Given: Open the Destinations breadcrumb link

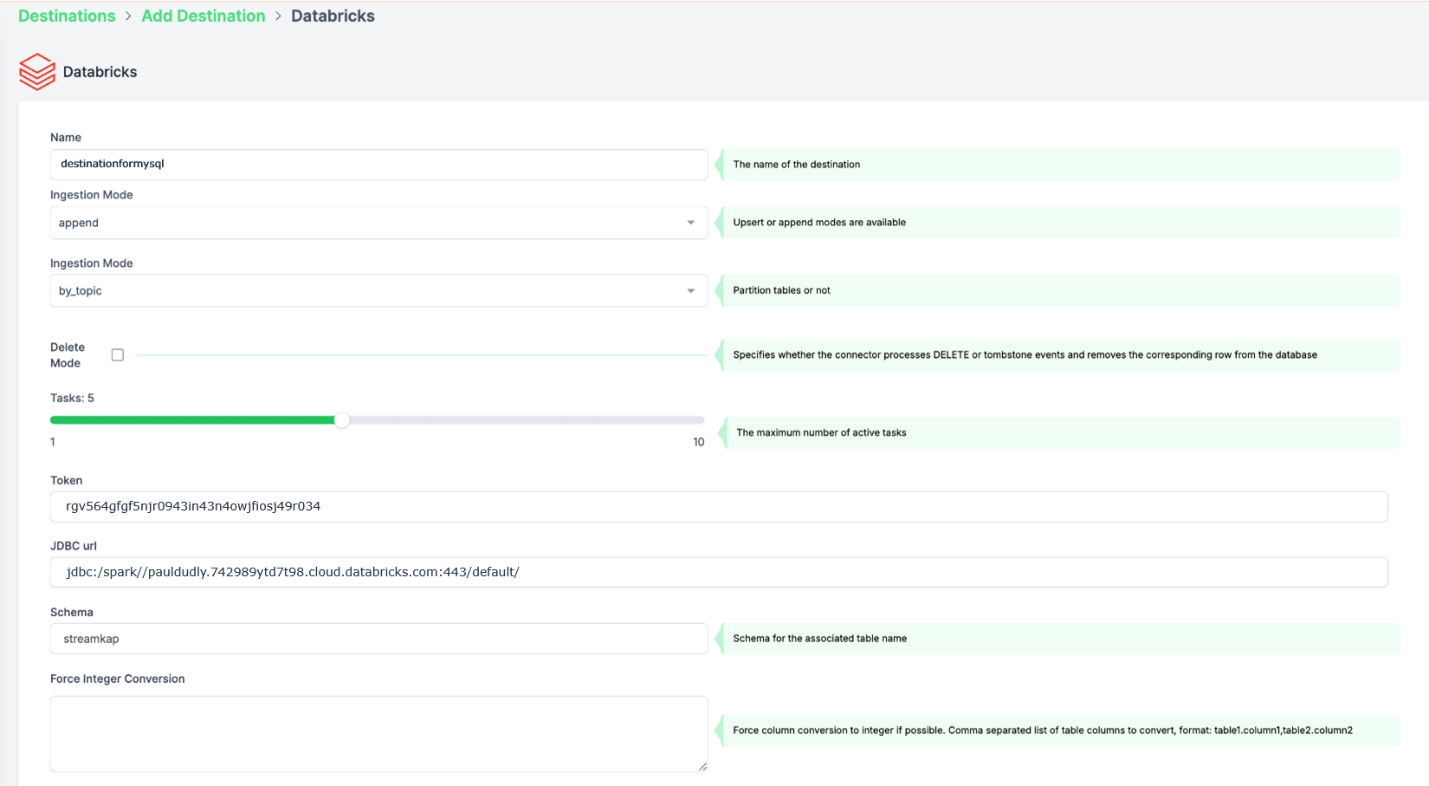Looking at the screenshot, I should click(67, 16).
